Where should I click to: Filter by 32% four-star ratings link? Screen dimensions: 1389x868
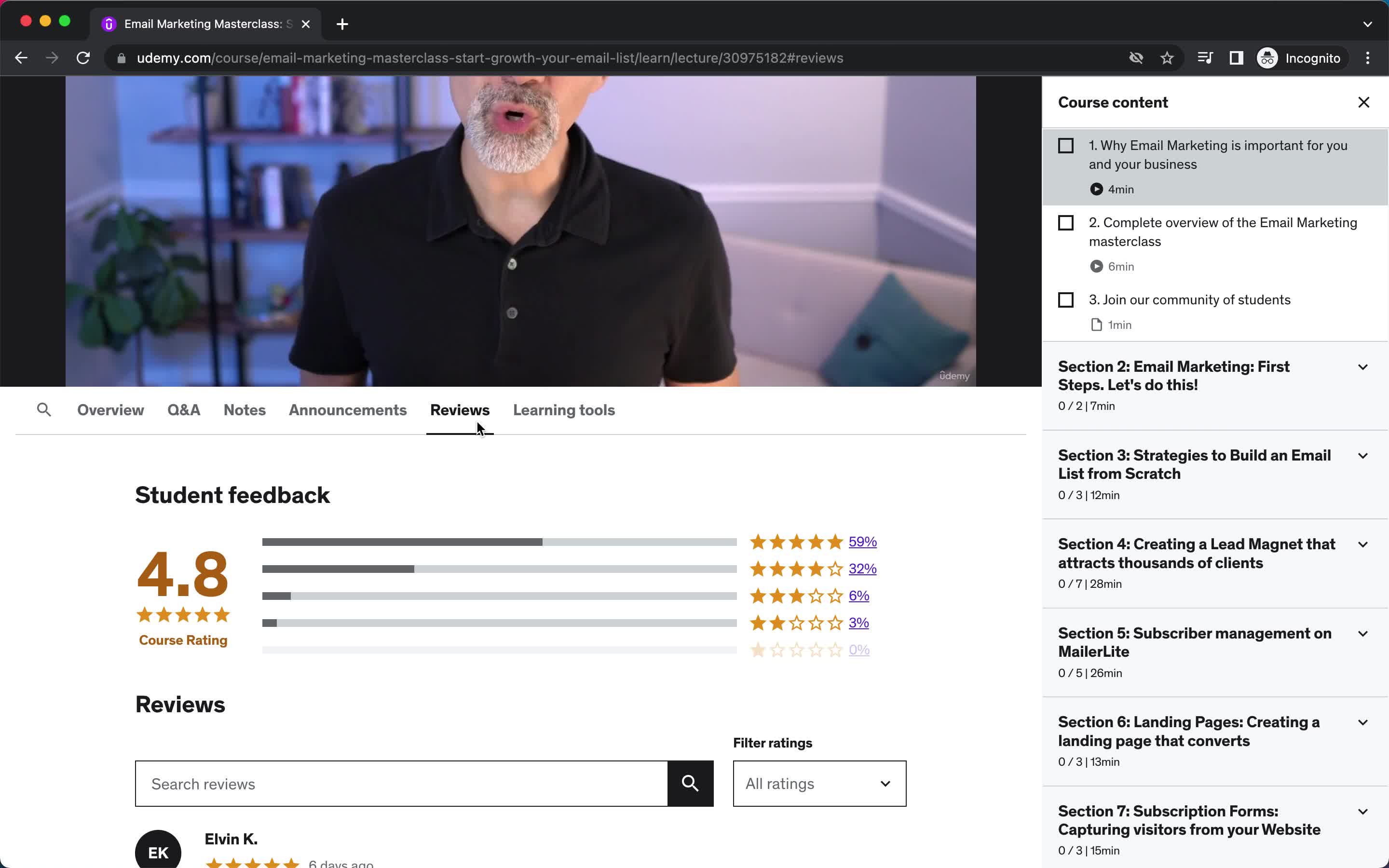(862, 568)
